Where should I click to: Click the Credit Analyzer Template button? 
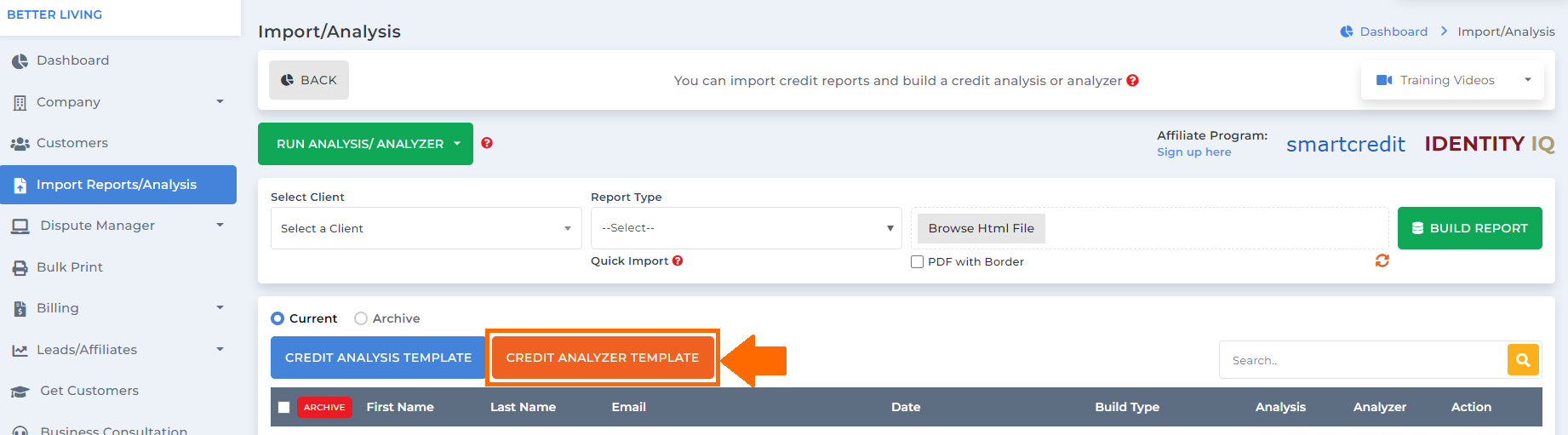[x=603, y=358]
